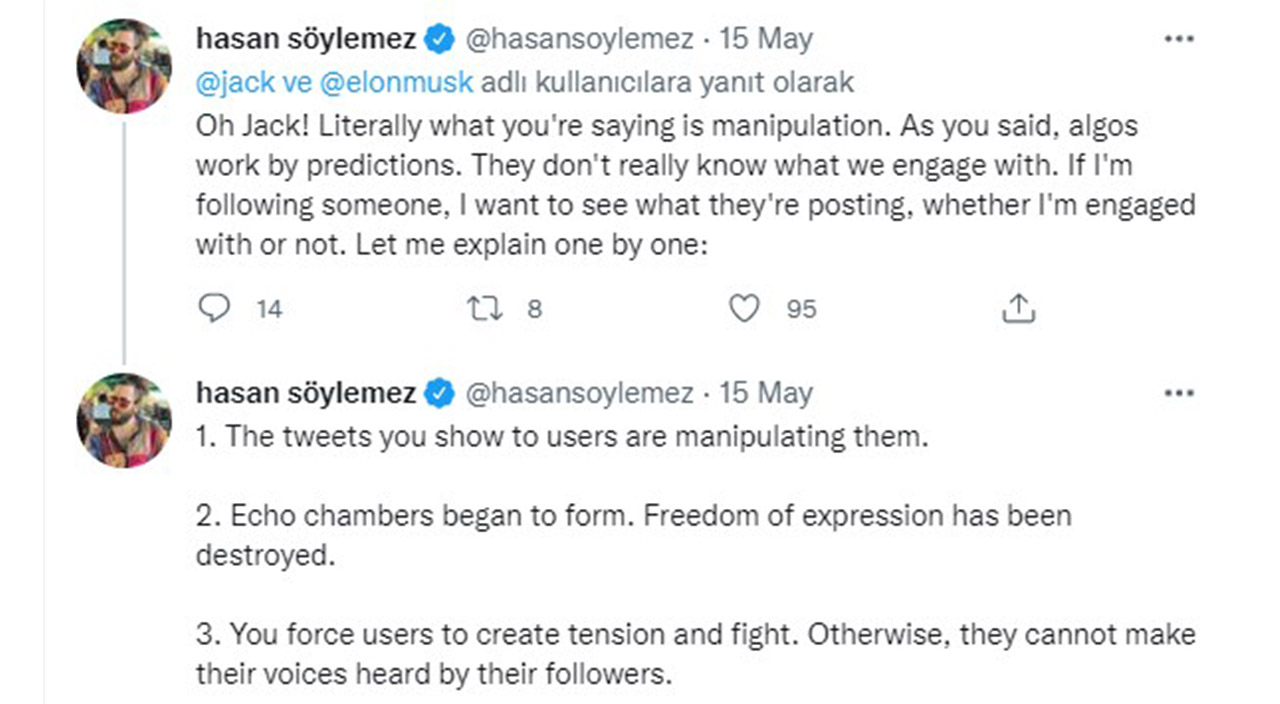Click the 15 May date on first tweet
The width and height of the screenshot is (1280, 704).
tap(766, 39)
